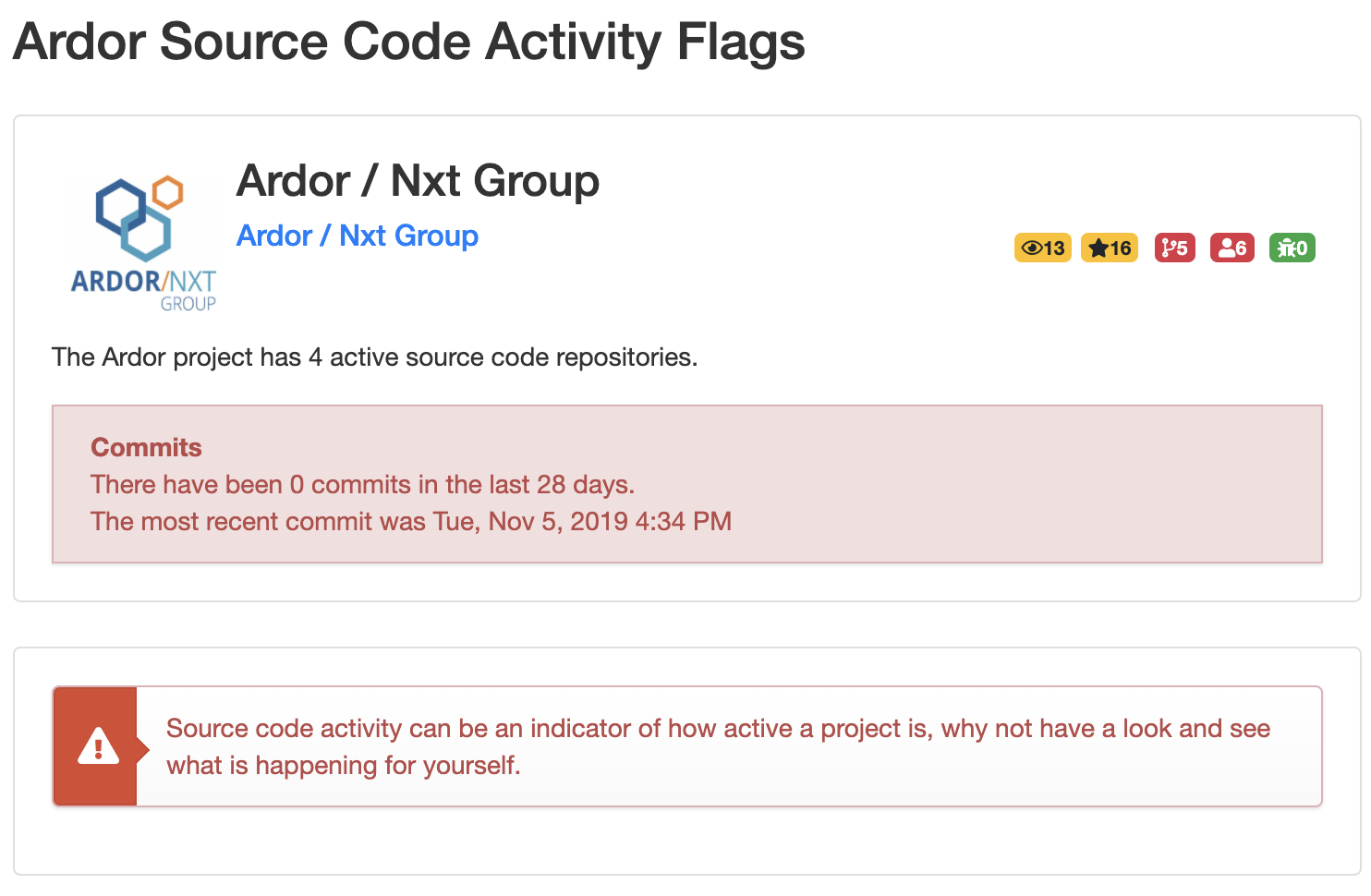Click the stars badge showing 16
1371x896 pixels.
tap(1110, 248)
